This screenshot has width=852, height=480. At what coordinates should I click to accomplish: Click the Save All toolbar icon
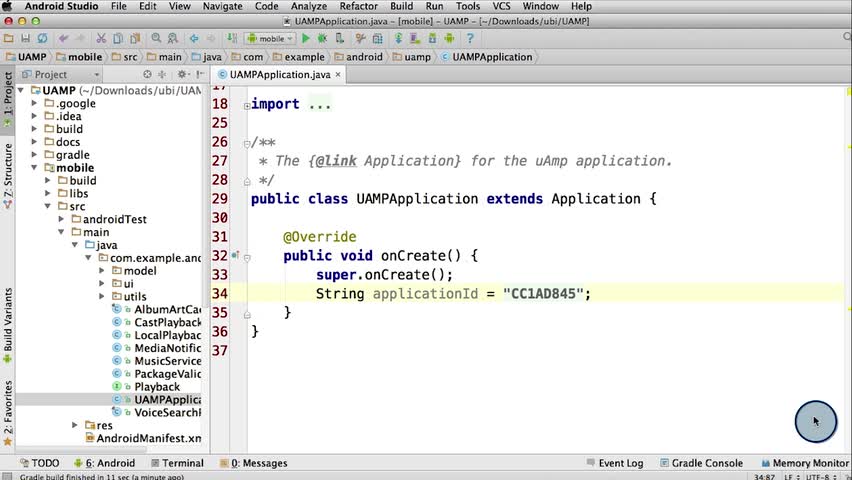(26, 39)
